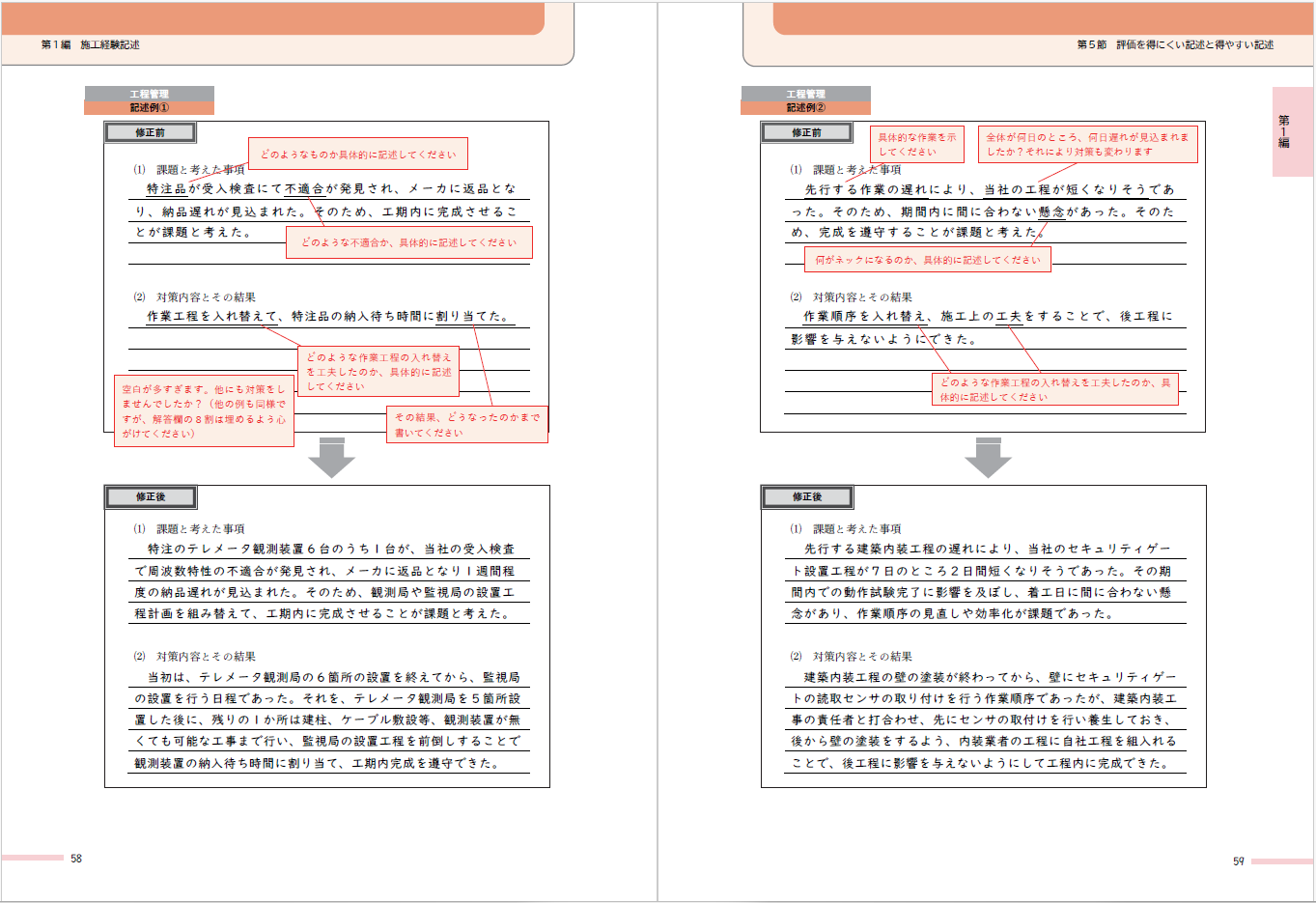The width and height of the screenshot is (1316, 903).
Task: Click the line starting "置した後に、残りの１か所は建柱"
Action: pos(327,720)
